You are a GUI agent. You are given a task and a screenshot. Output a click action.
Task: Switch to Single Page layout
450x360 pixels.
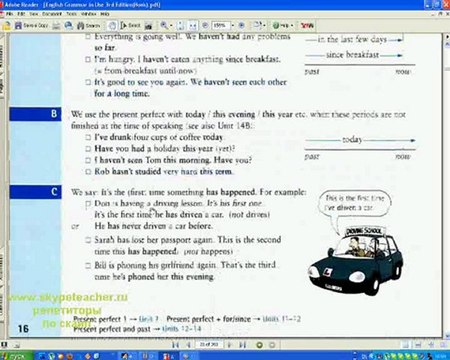406,345
